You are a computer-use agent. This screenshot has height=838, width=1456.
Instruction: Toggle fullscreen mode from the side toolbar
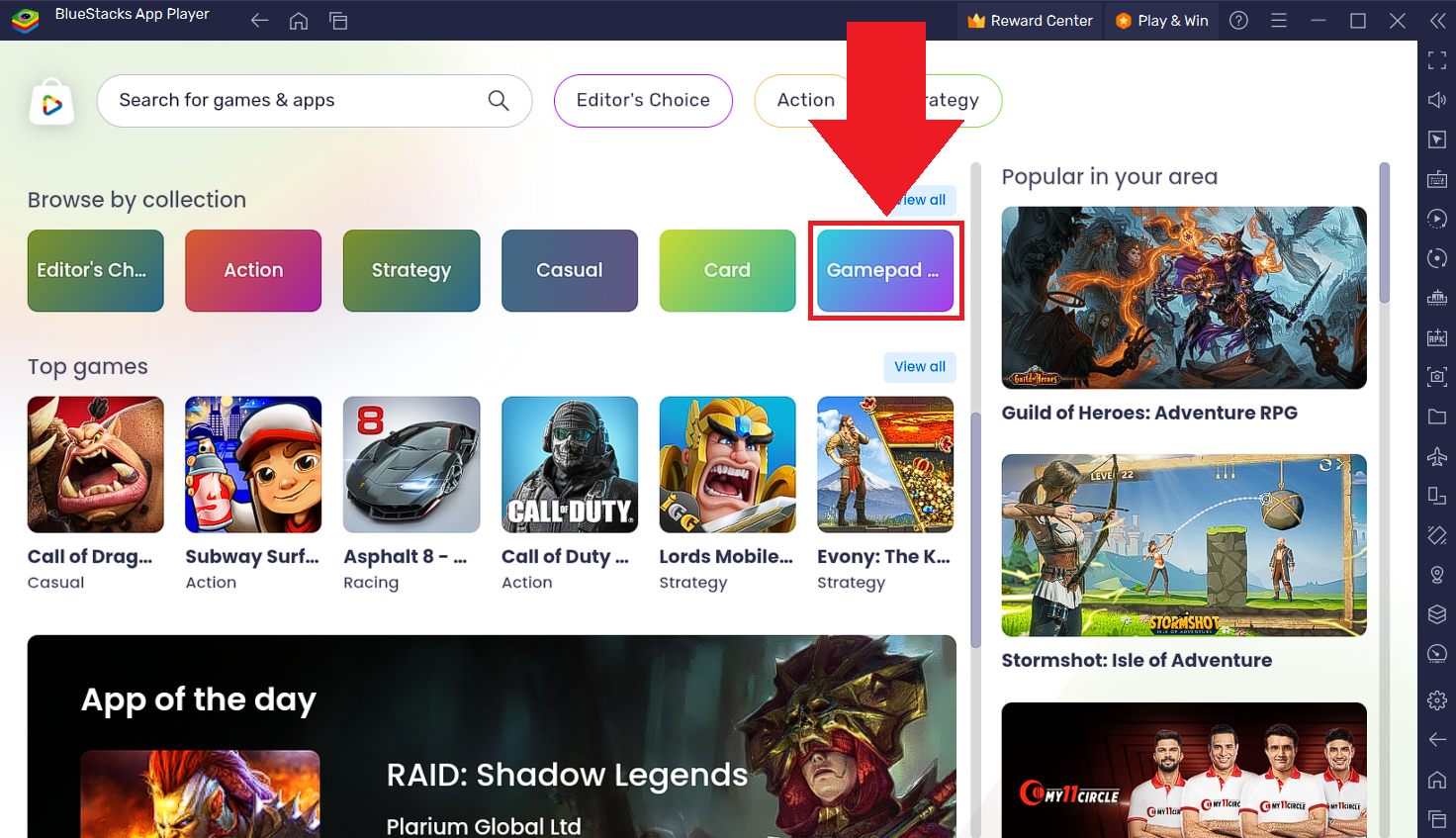[x=1437, y=61]
